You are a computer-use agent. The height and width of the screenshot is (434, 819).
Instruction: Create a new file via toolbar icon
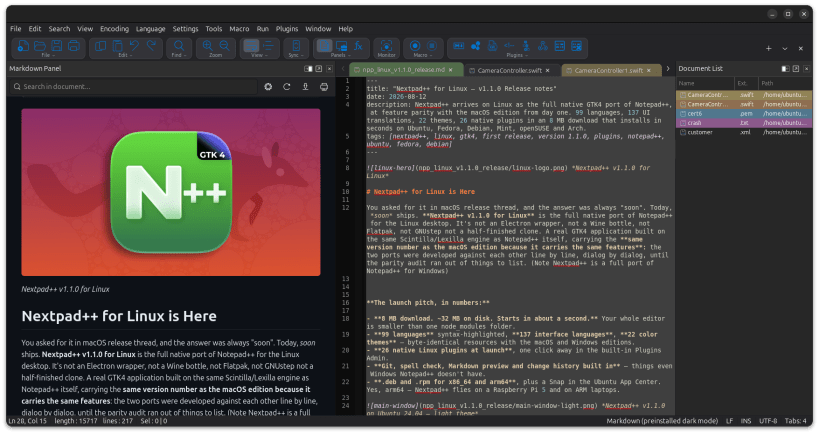pyautogui.click(x=23, y=46)
